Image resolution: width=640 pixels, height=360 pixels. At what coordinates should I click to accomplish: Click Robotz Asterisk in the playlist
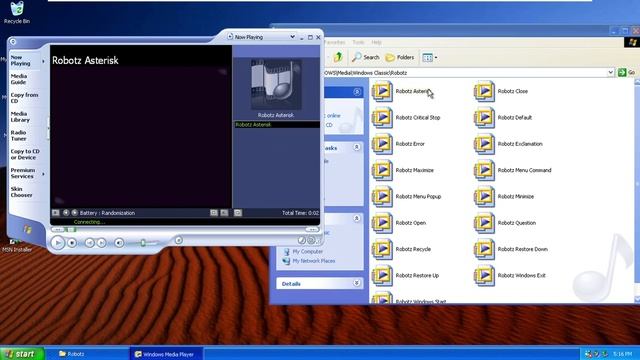276,125
